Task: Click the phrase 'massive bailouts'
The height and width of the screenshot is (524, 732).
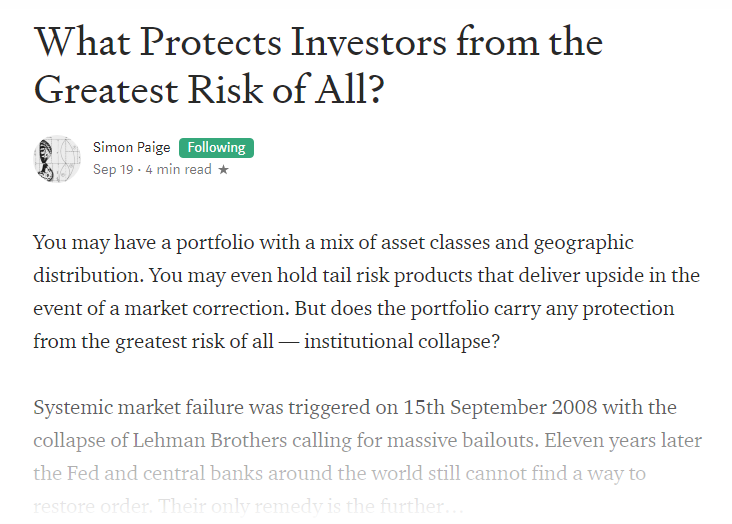Action: pyautogui.click(x=461, y=440)
